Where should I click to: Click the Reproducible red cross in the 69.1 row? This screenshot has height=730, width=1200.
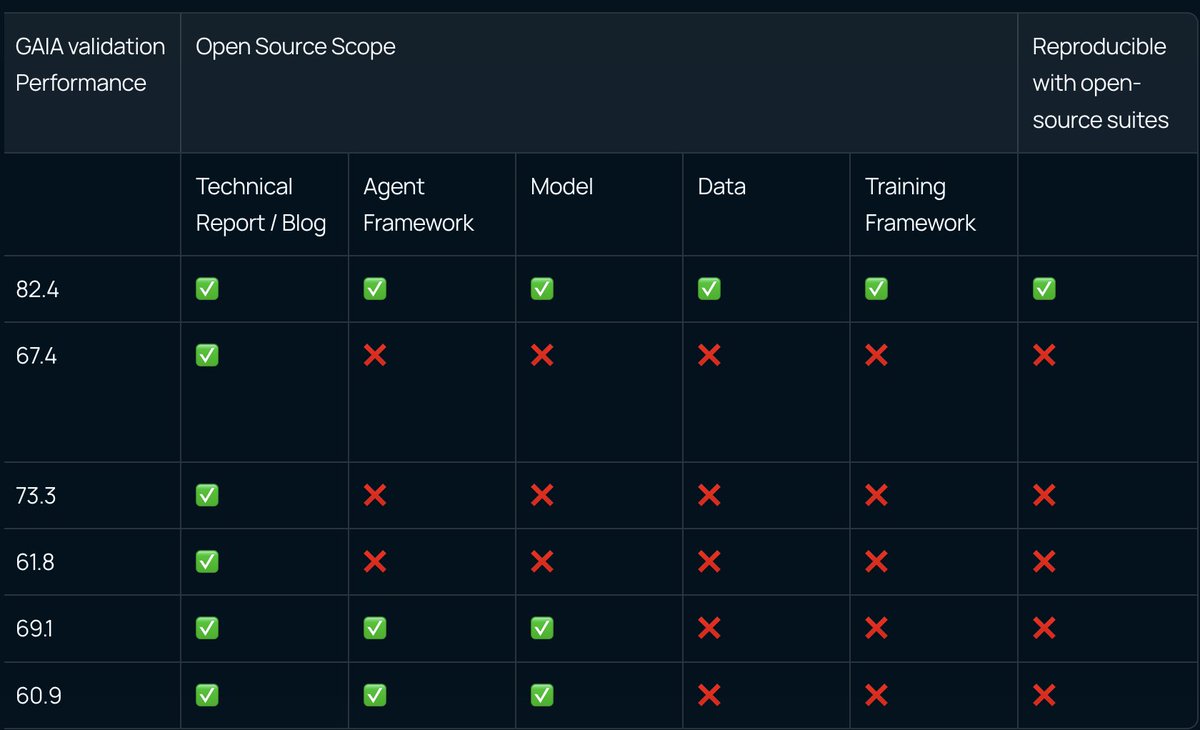tap(1044, 628)
